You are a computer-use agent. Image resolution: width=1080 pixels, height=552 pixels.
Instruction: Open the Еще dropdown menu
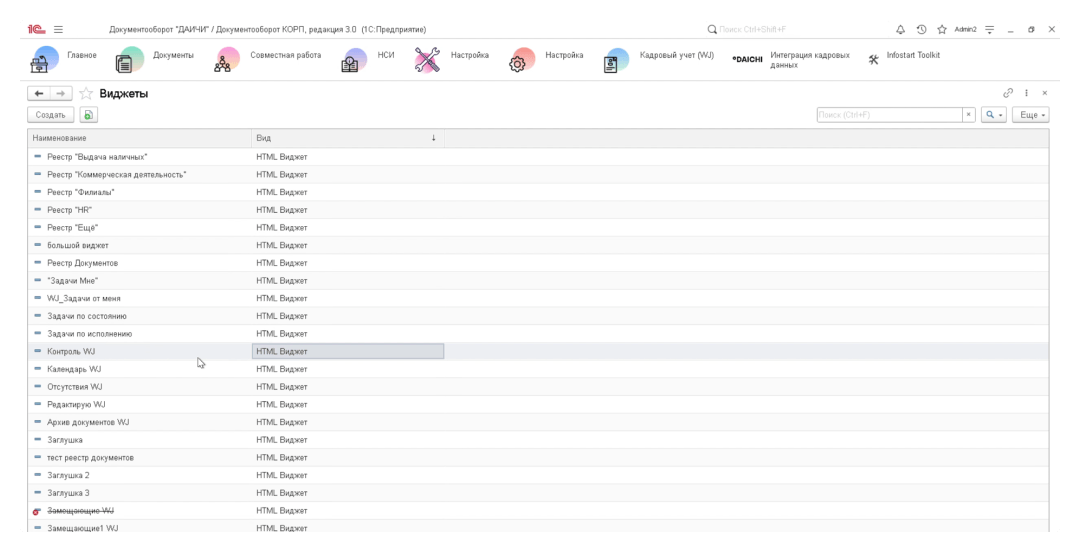point(1030,115)
